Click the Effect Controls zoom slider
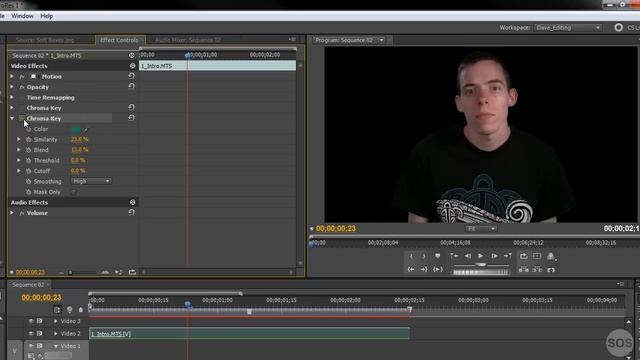The height and width of the screenshot is (360, 640). point(70,272)
